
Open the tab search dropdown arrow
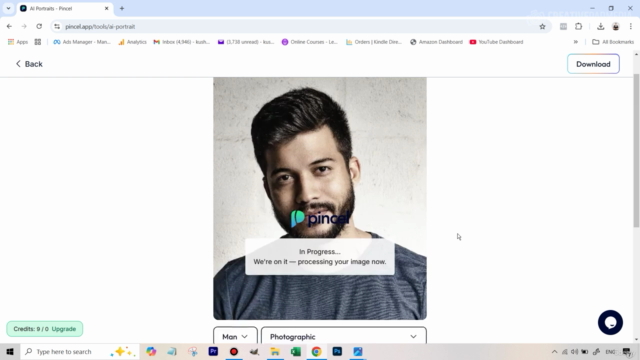[x=8, y=8]
